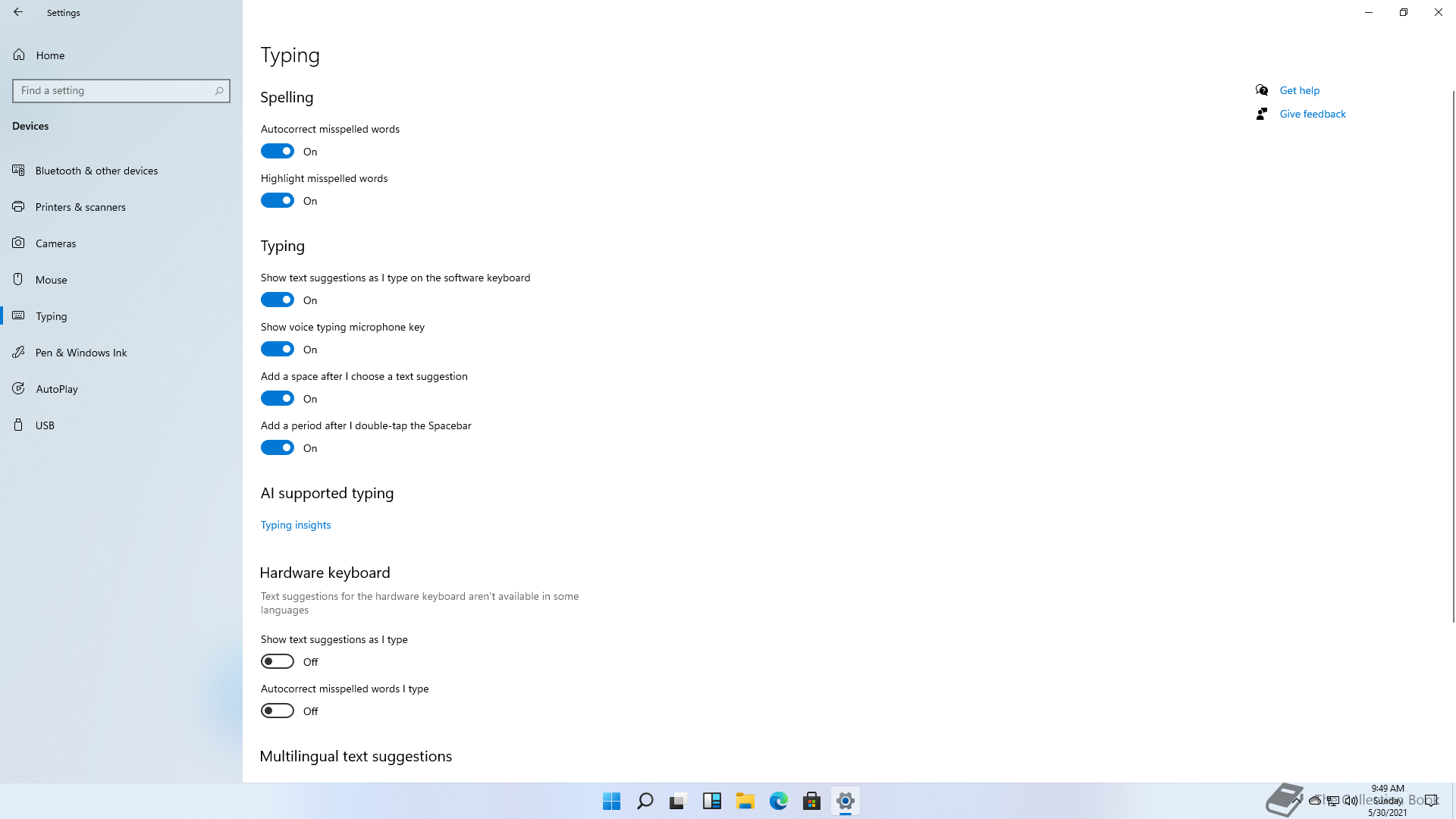Screen dimensions: 1456x819
Task: Click the OneDrive cloud tray icon
Action: (1315, 800)
